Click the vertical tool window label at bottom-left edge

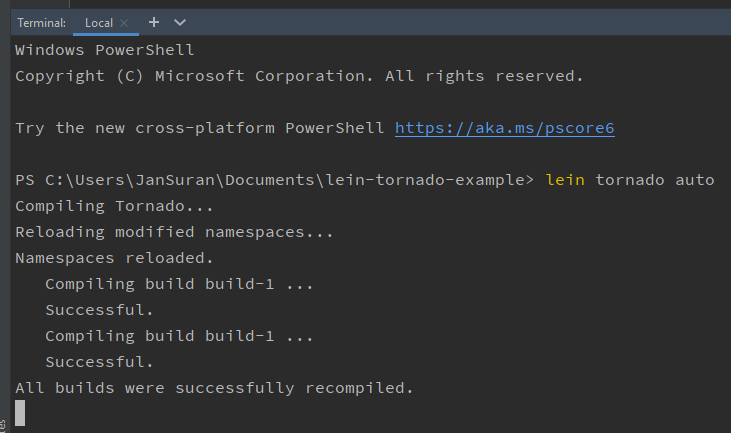4,424
